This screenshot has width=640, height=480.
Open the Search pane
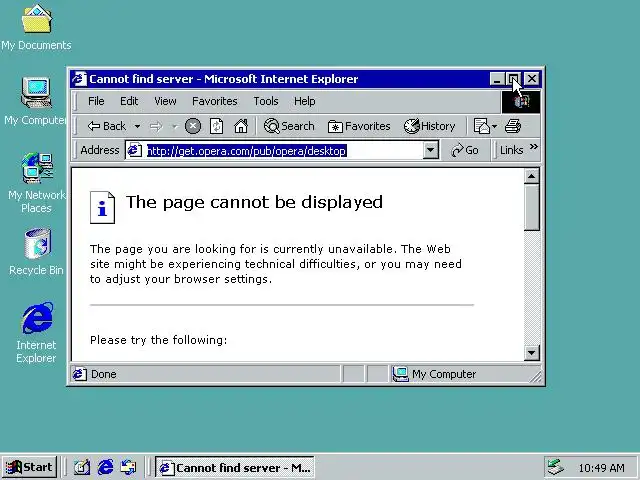click(289, 126)
